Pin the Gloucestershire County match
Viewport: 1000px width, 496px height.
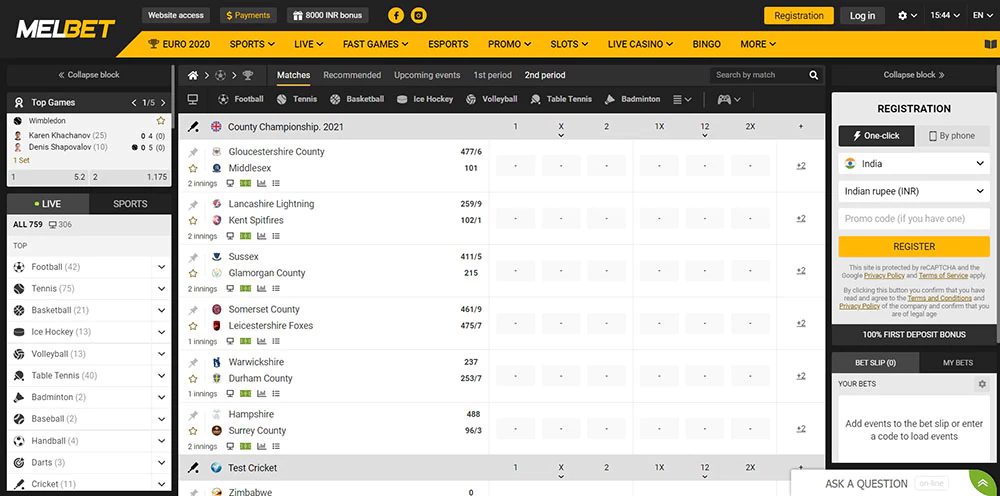[x=193, y=152]
